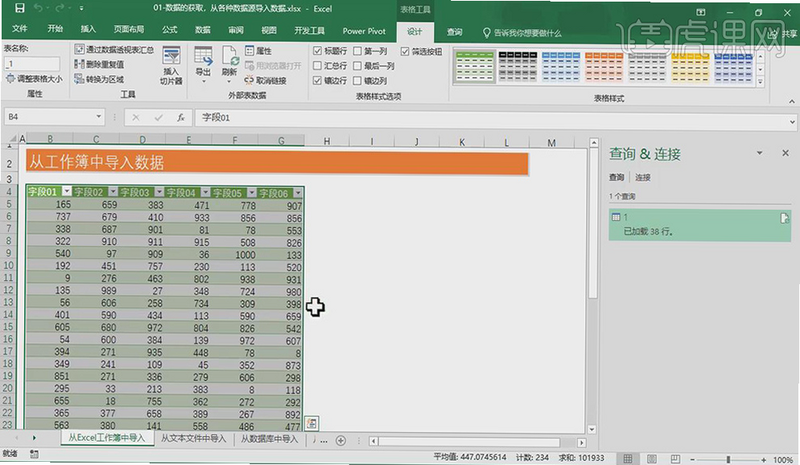
Task: Click the quick analysis icon below the table
Action: click(x=312, y=423)
